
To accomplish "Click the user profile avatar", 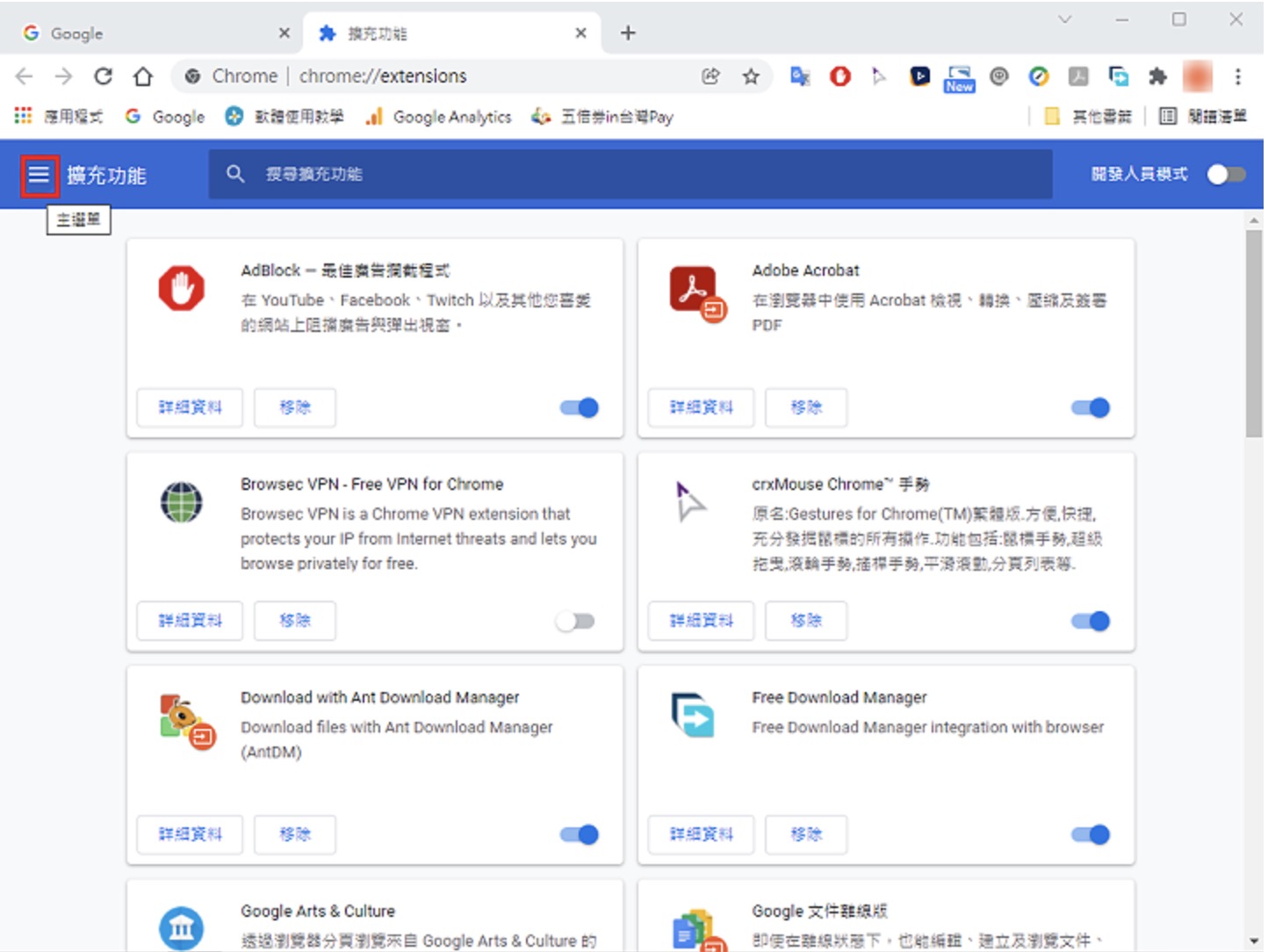I will click(1198, 76).
